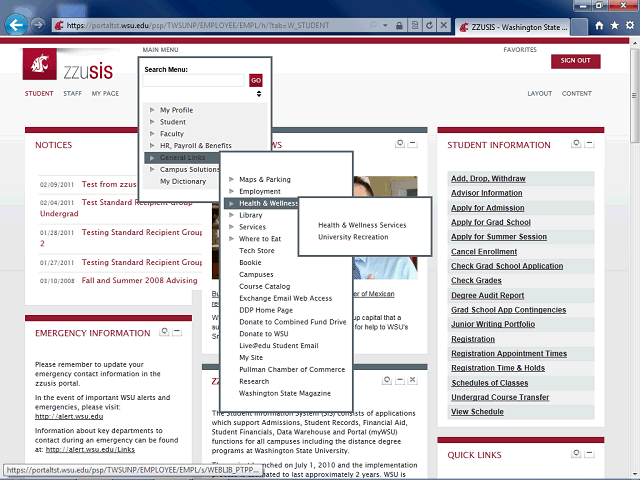
Task: Click the Refresh icon in the address bar
Action: click(x=429, y=25)
